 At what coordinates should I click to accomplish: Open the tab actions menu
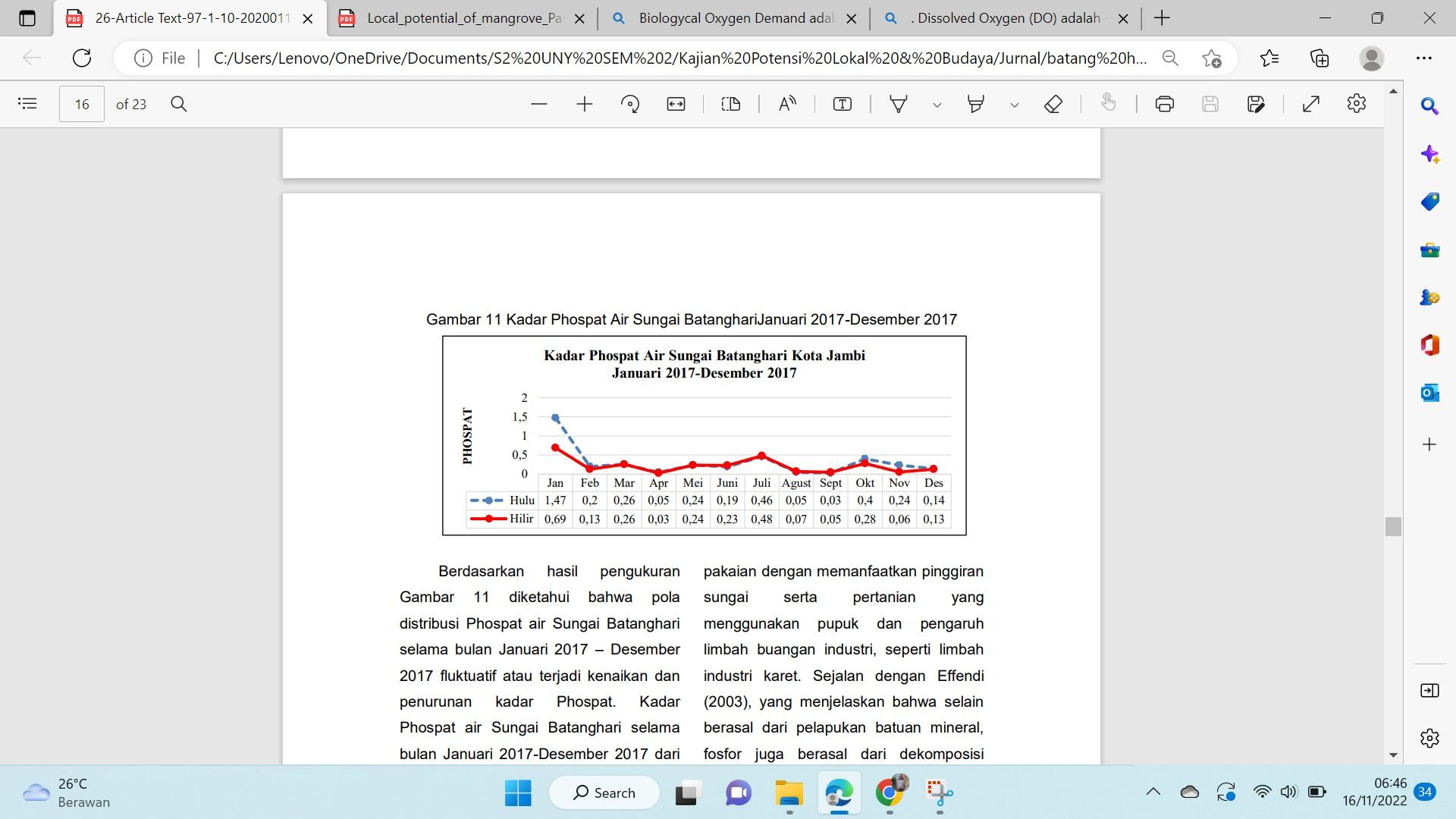(x=27, y=18)
